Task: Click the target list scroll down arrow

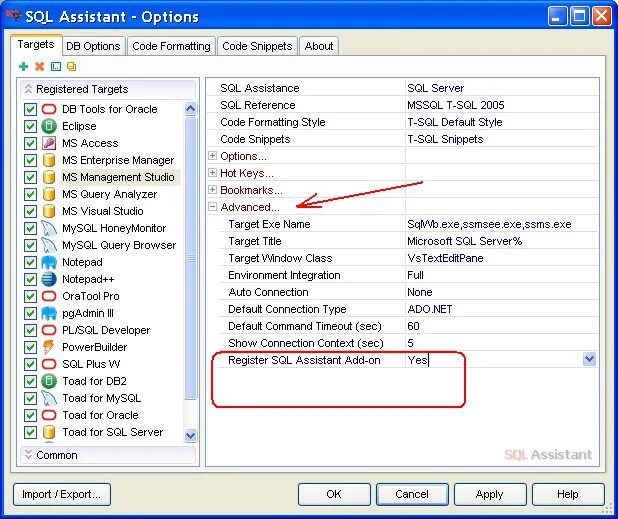Action: tap(190, 435)
